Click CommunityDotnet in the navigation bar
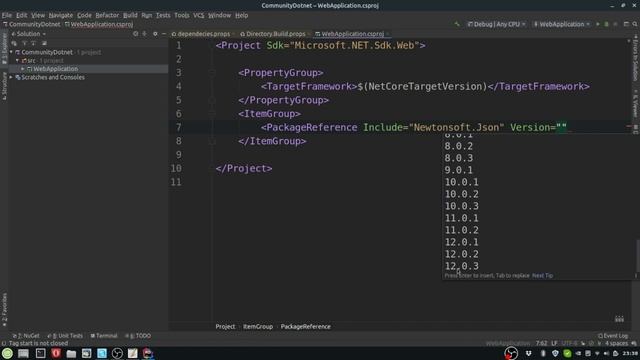Image resolution: width=640 pixels, height=360 pixels. pos(31,24)
